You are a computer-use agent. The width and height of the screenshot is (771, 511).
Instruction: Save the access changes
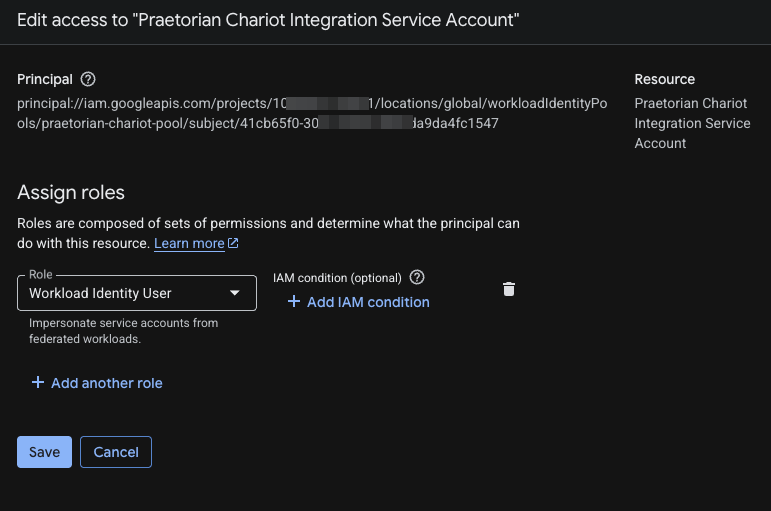click(44, 452)
